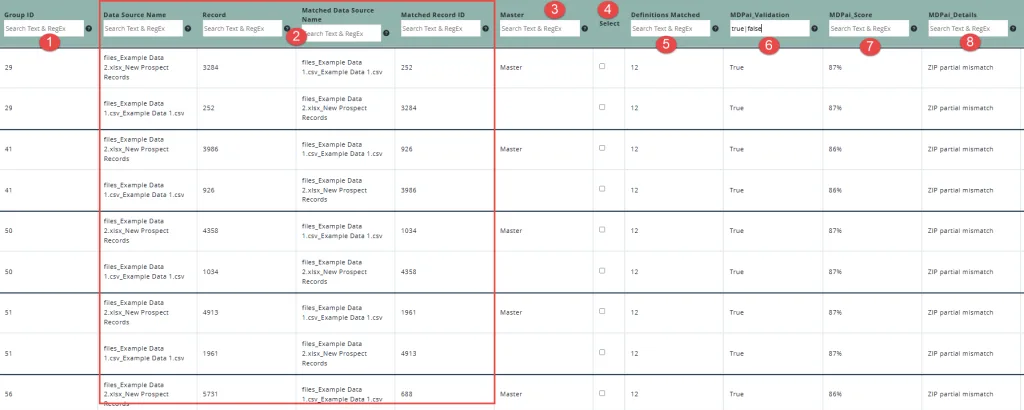Viewport: 1024px width, 410px height.
Task: Tick the Select checkbox for record 3284 row
Action: [x=602, y=66]
